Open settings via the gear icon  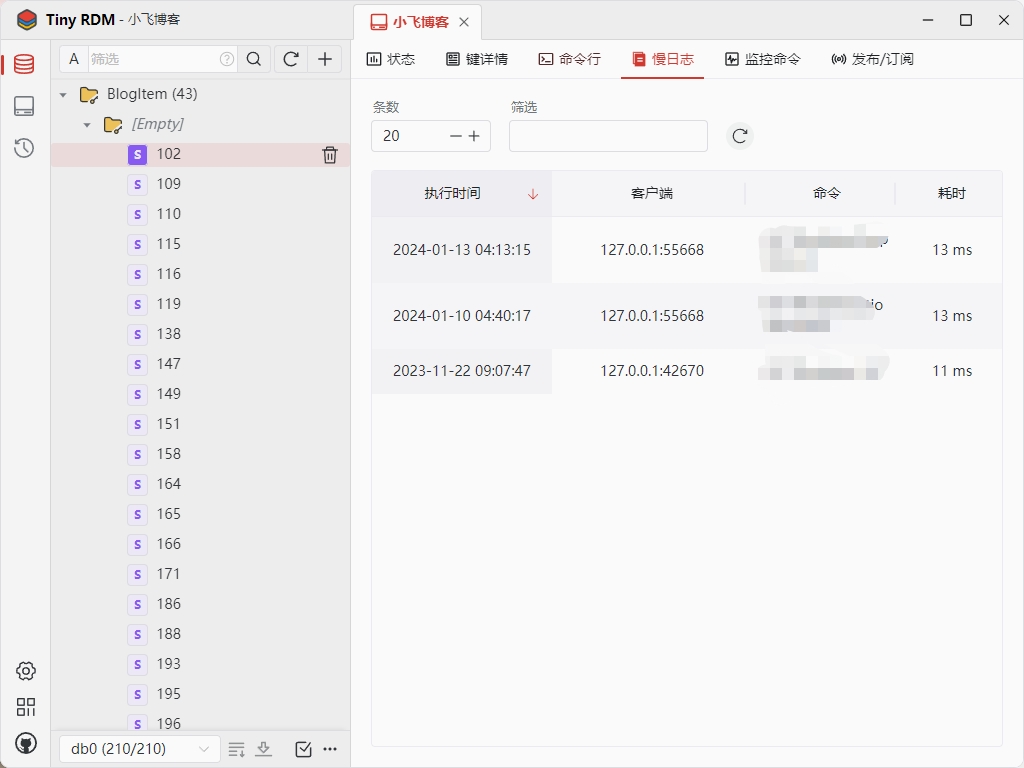[26, 671]
